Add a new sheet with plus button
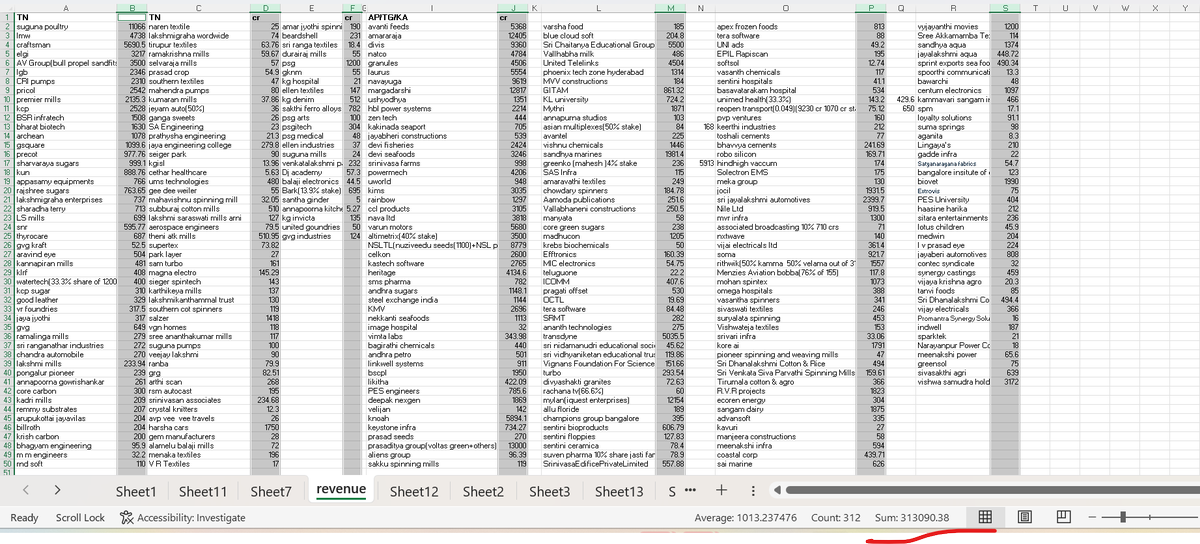 point(722,491)
